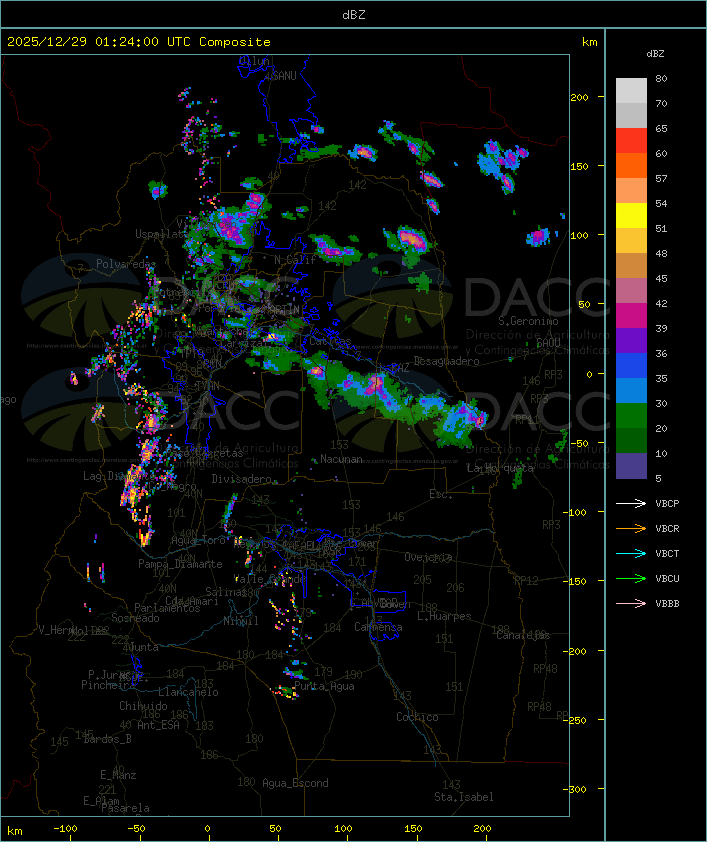Click the 2025/12/29 01:24:00 UTC Composite timestamp
Viewport: 707px width, 842px height.
139,42
